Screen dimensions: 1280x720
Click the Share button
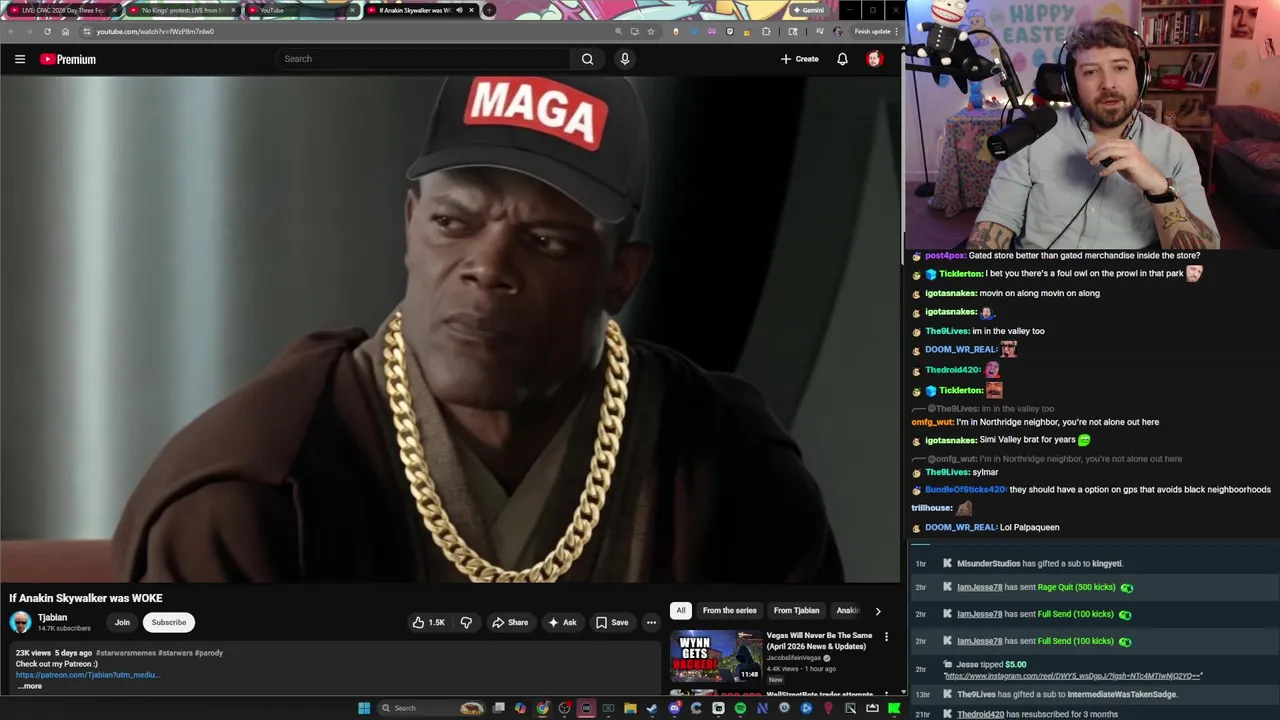click(x=509, y=622)
